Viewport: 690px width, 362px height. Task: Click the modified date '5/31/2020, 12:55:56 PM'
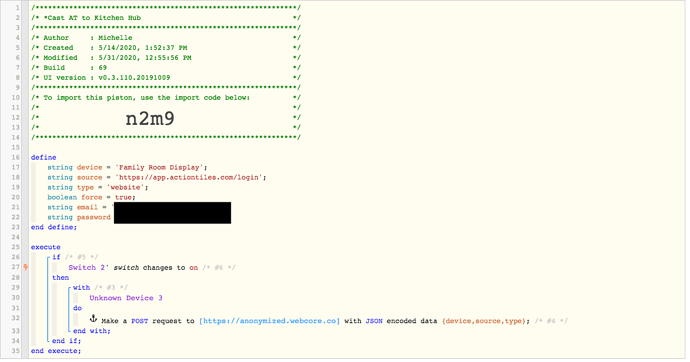145,58
